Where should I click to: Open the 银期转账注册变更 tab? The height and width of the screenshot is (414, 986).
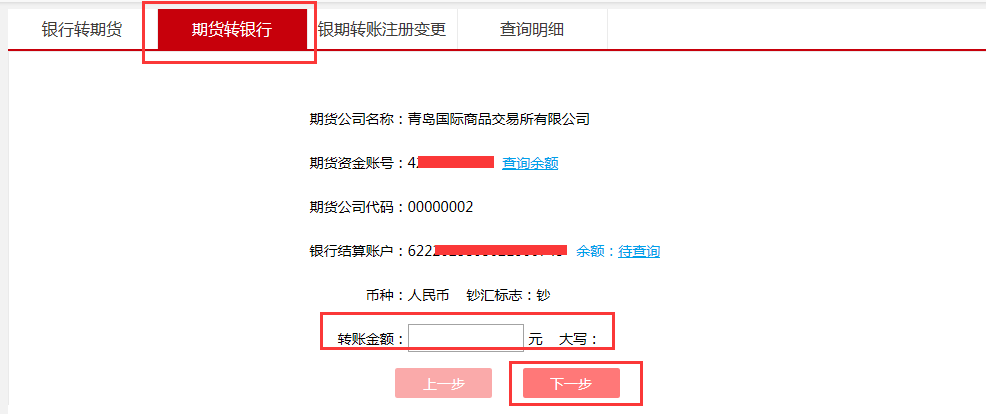pyautogui.click(x=382, y=30)
